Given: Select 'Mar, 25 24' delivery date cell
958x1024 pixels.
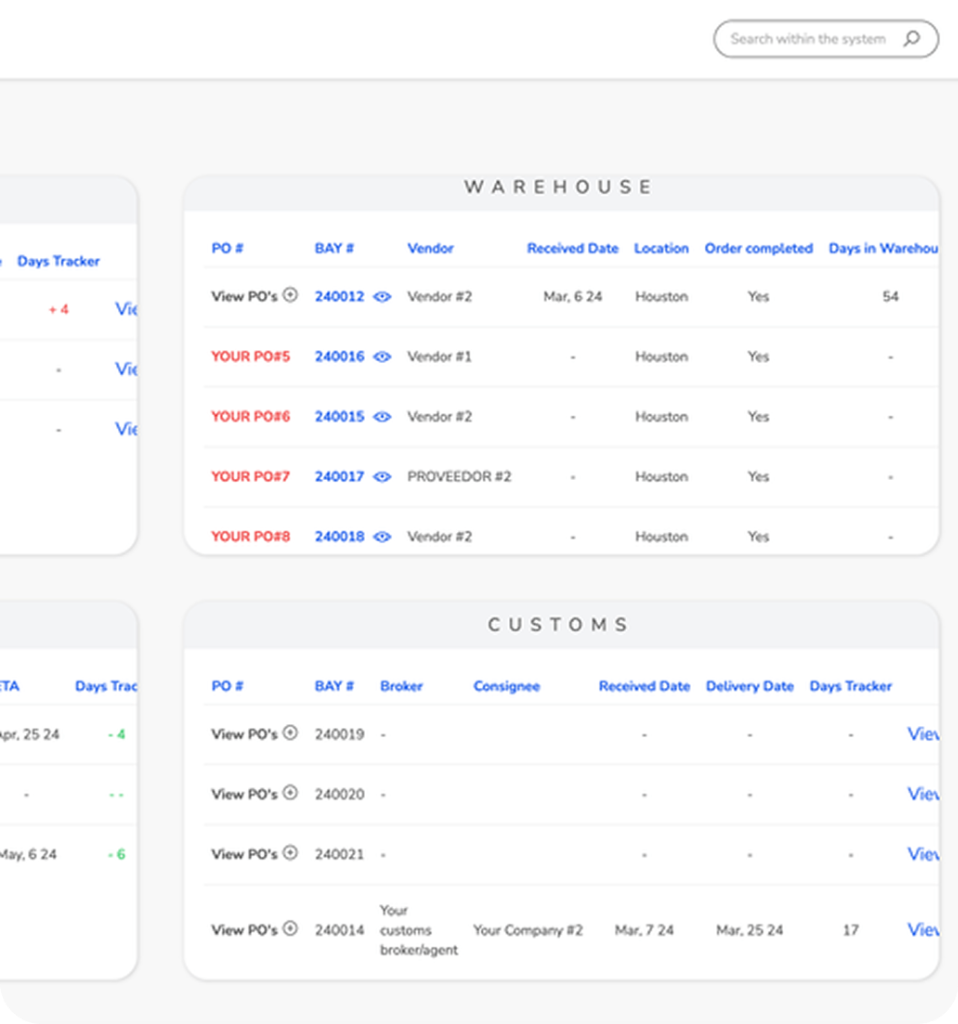Looking at the screenshot, I should (750, 930).
